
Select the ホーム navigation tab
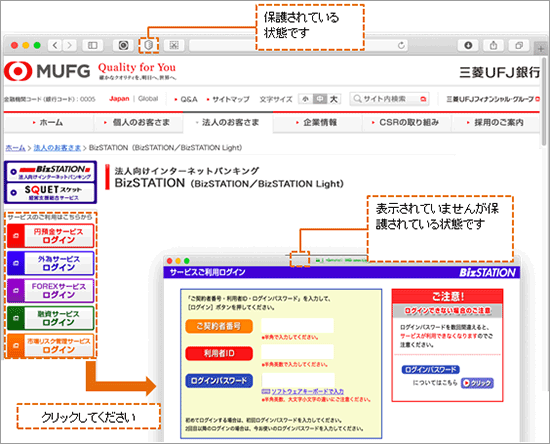[x=48, y=123]
